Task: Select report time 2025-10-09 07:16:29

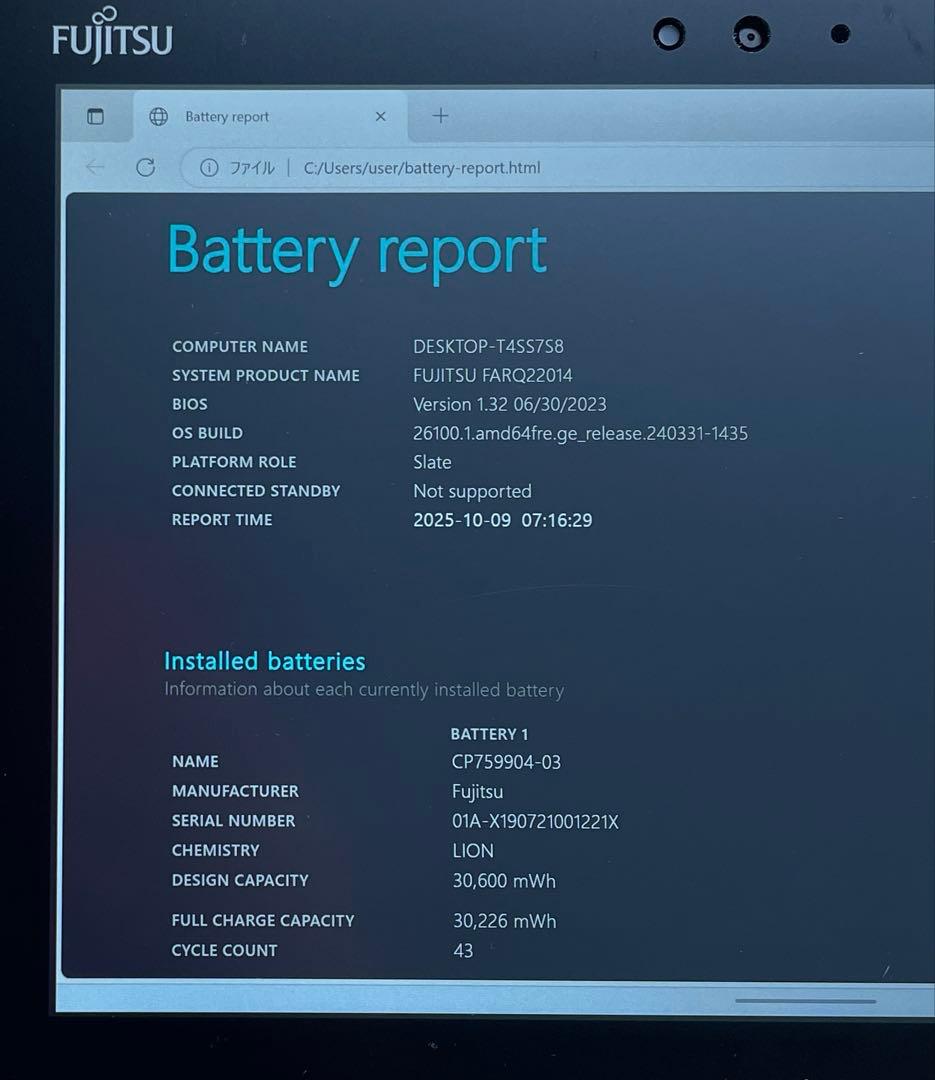Action: click(x=502, y=520)
